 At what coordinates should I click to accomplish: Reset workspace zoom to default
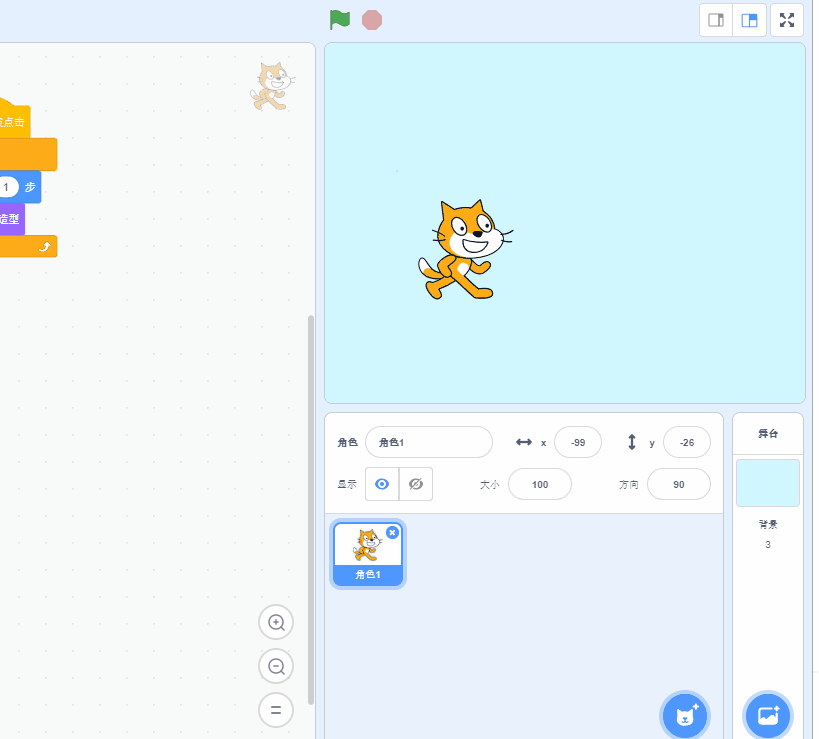click(x=276, y=710)
